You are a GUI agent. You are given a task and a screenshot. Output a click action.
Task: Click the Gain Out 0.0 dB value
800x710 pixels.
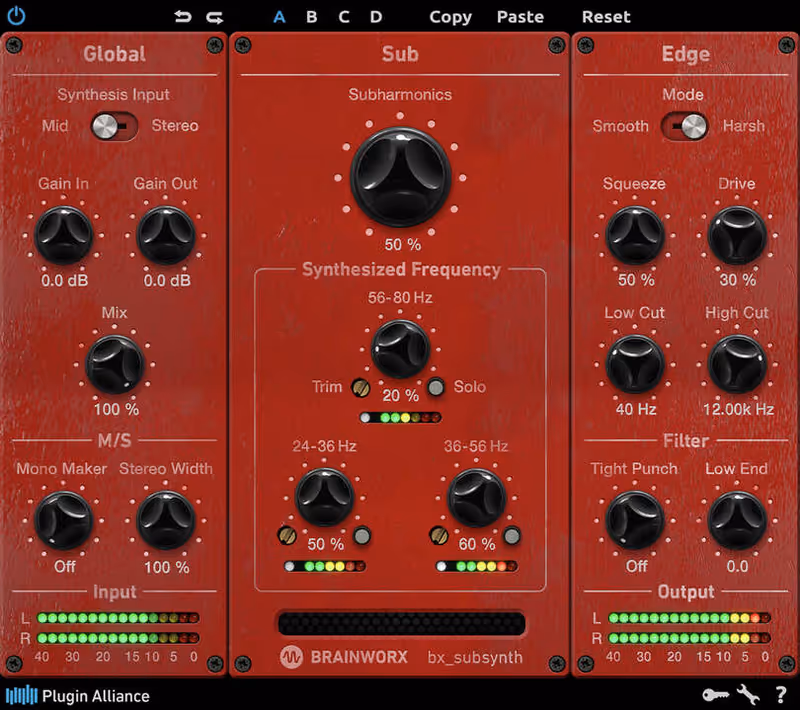[x=167, y=280]
